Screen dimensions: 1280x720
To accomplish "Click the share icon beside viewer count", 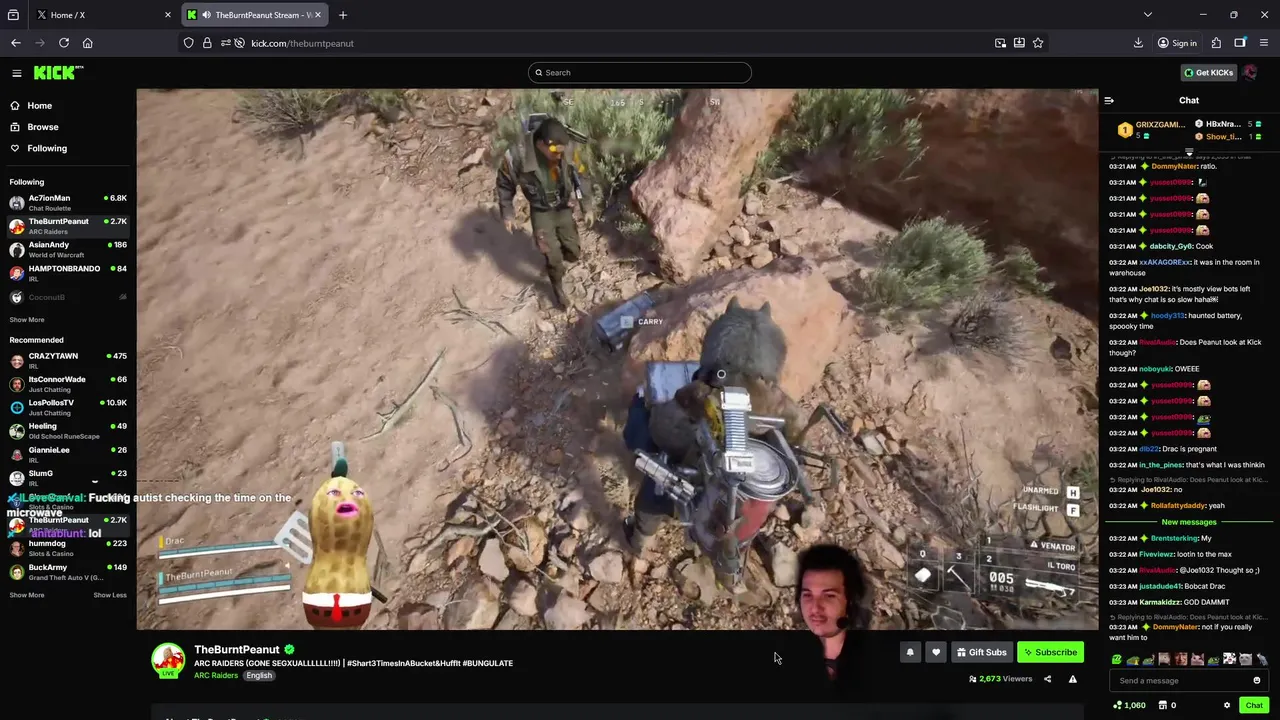I will coord(1047,679).
